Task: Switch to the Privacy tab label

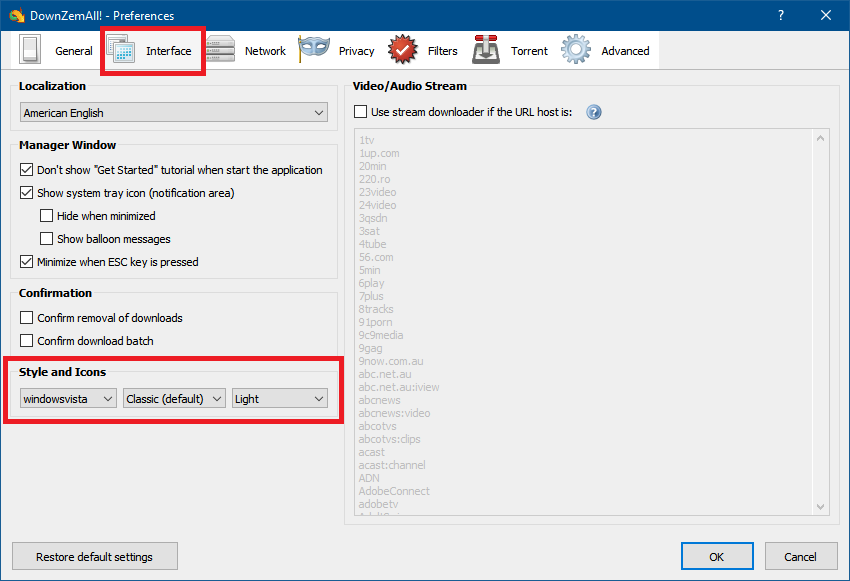Action: pos(357,51)
